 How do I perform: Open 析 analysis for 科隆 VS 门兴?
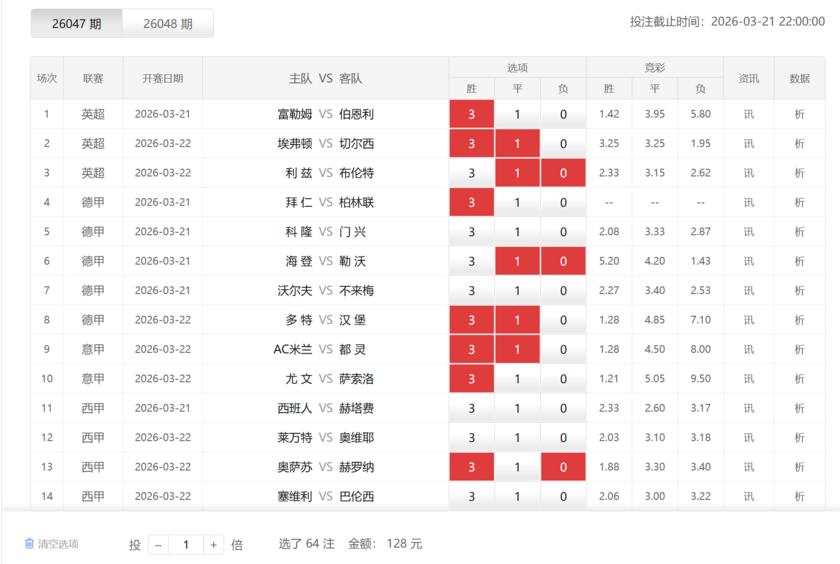tap(799, 232)
